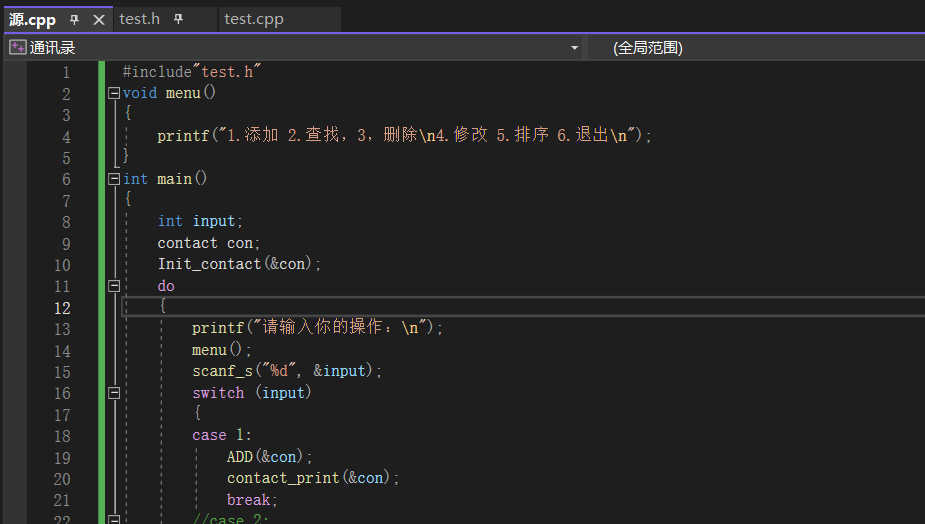Image resolution: width=925 pixels, height=524 pixels.
Task: Collapse the int main() function
Action: (113, 179)
